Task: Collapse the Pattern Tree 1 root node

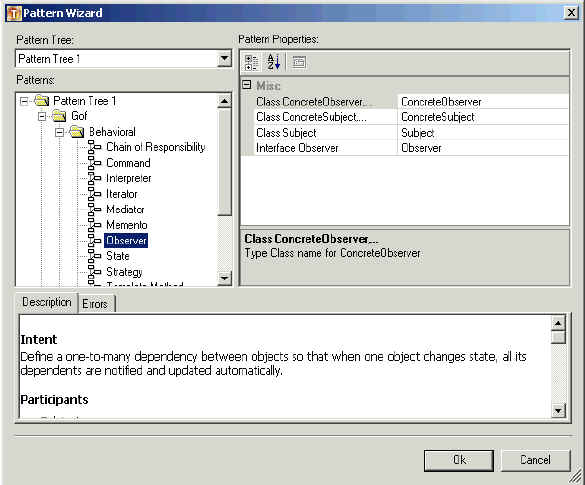Action: coord(24,101)
